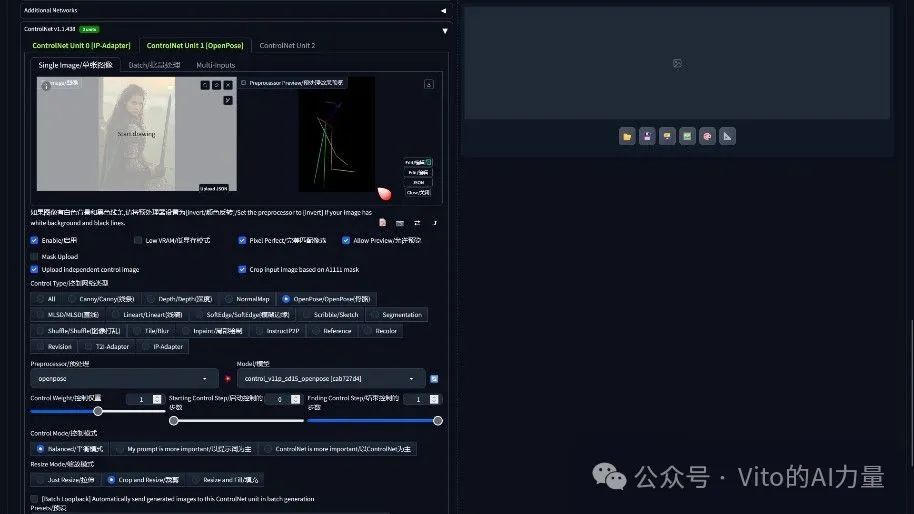This screenshot has width=914, height=514.
Task: Click the Close button beside pose preview
Action: 418,192
